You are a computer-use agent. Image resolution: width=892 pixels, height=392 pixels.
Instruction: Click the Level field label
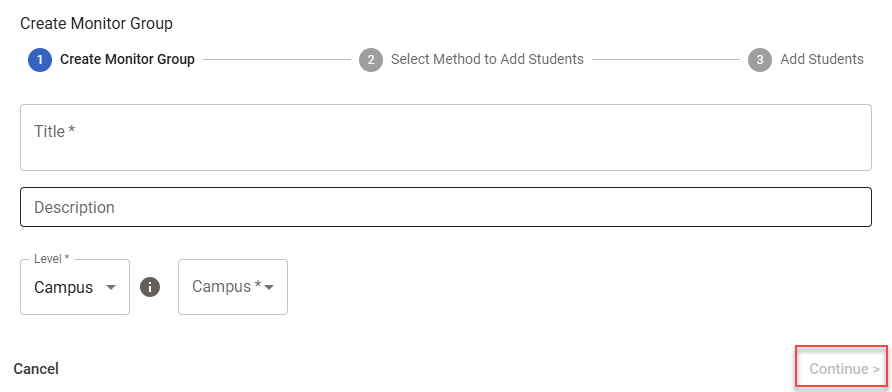pos(52,258)
